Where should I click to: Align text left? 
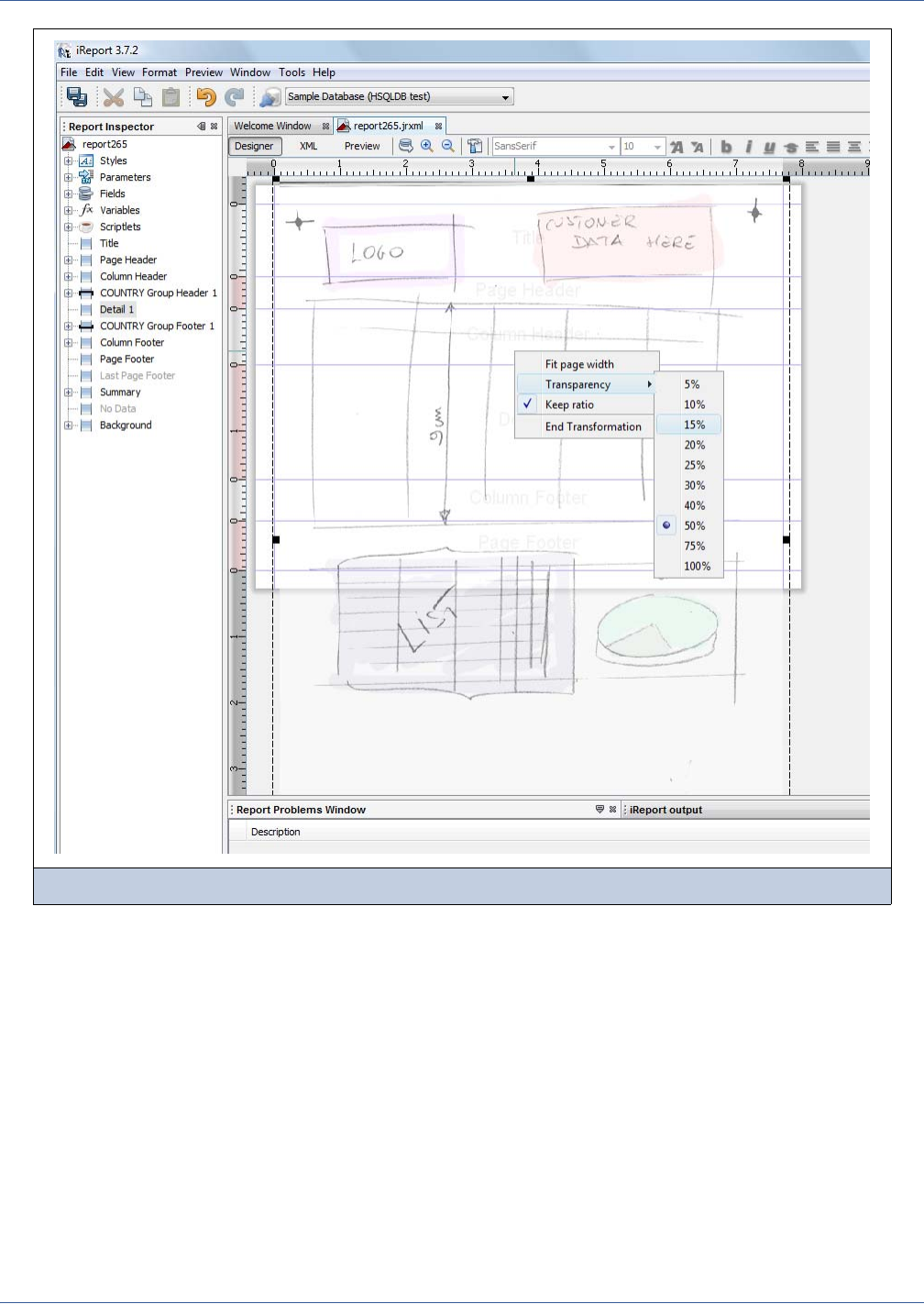[x=812, y=147]
